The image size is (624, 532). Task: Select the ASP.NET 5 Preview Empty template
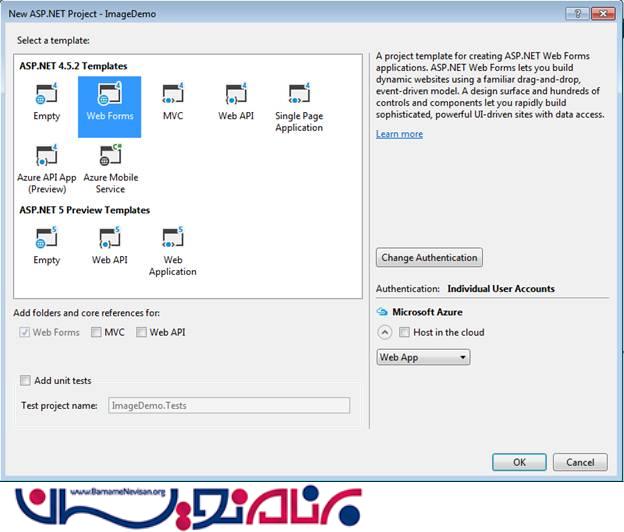coord(46,239)
